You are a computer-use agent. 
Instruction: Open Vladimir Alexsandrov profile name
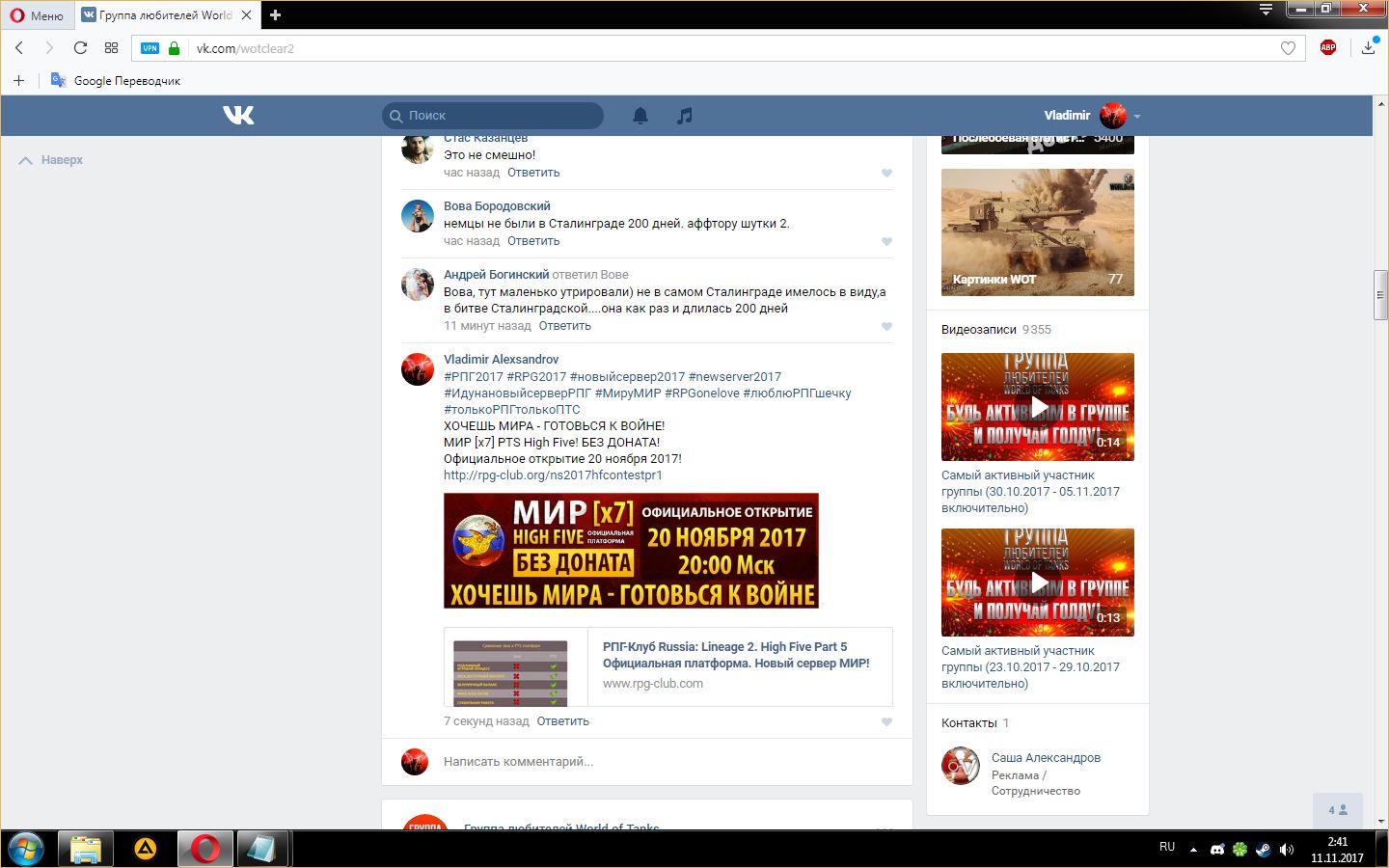click(501, 360)
